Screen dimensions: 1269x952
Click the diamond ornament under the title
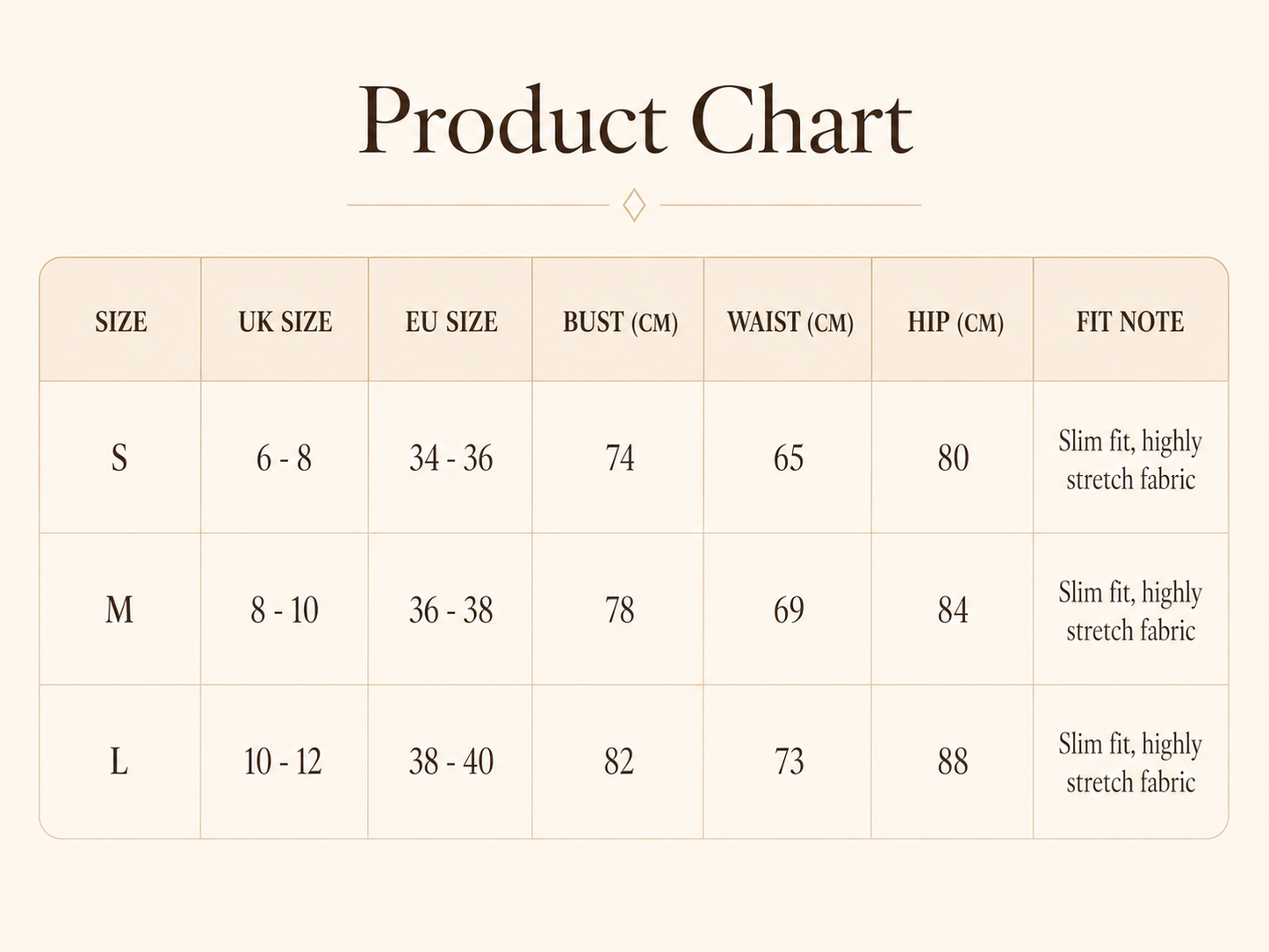tap(634, 205)
